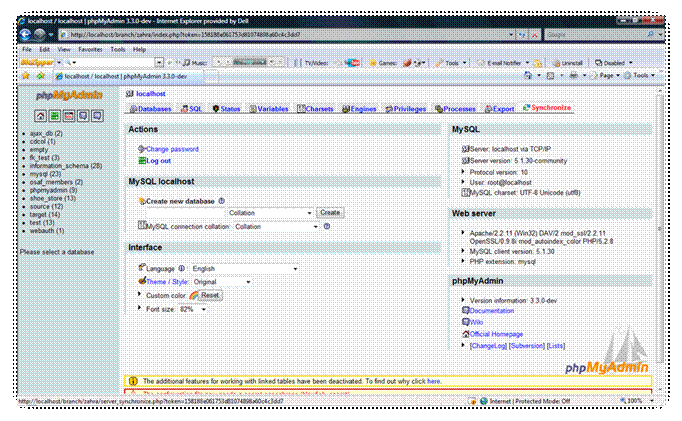Click the Change password link
The width and height of the screenshot is (682, 421).
pos(172,149)
